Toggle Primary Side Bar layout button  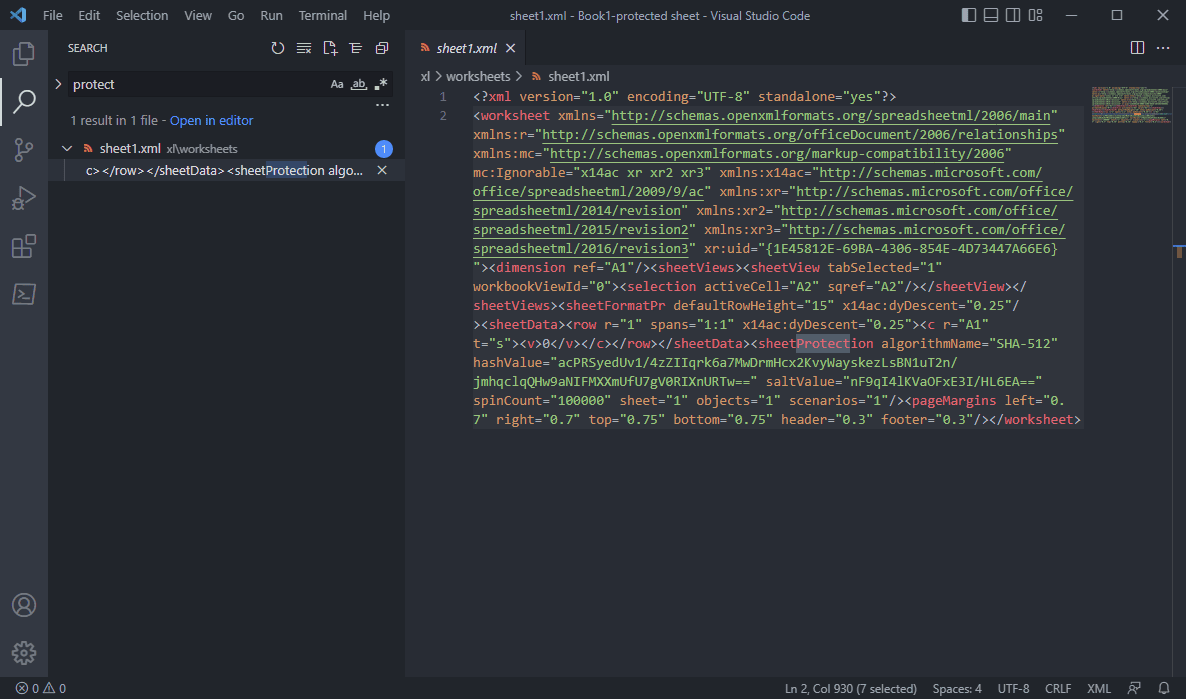(x=968, y=15)
